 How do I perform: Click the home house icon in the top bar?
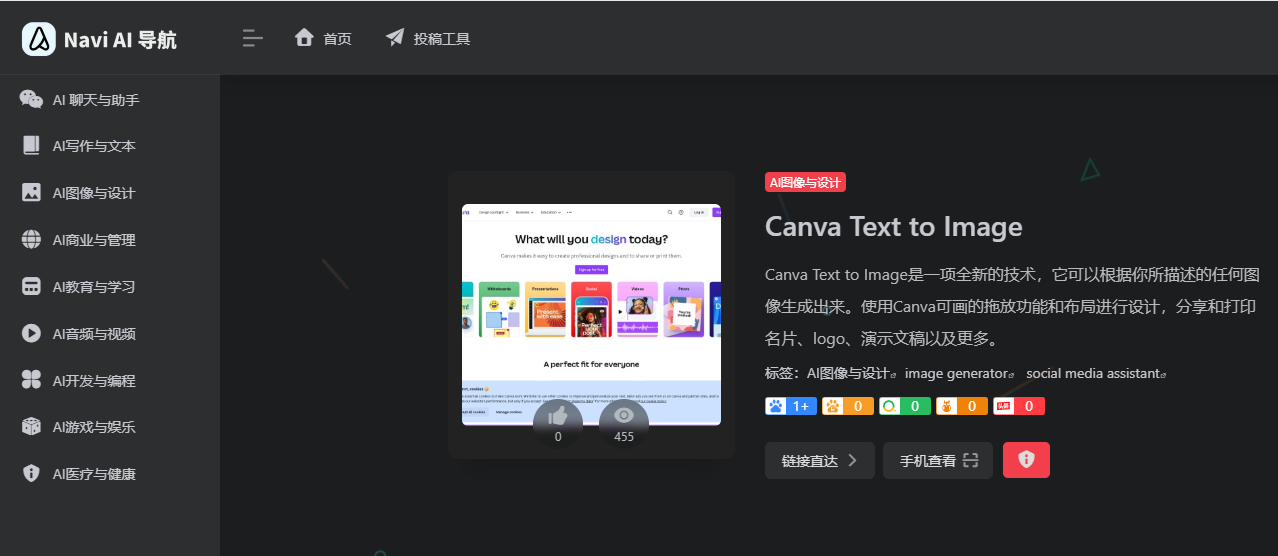point(305,37)
